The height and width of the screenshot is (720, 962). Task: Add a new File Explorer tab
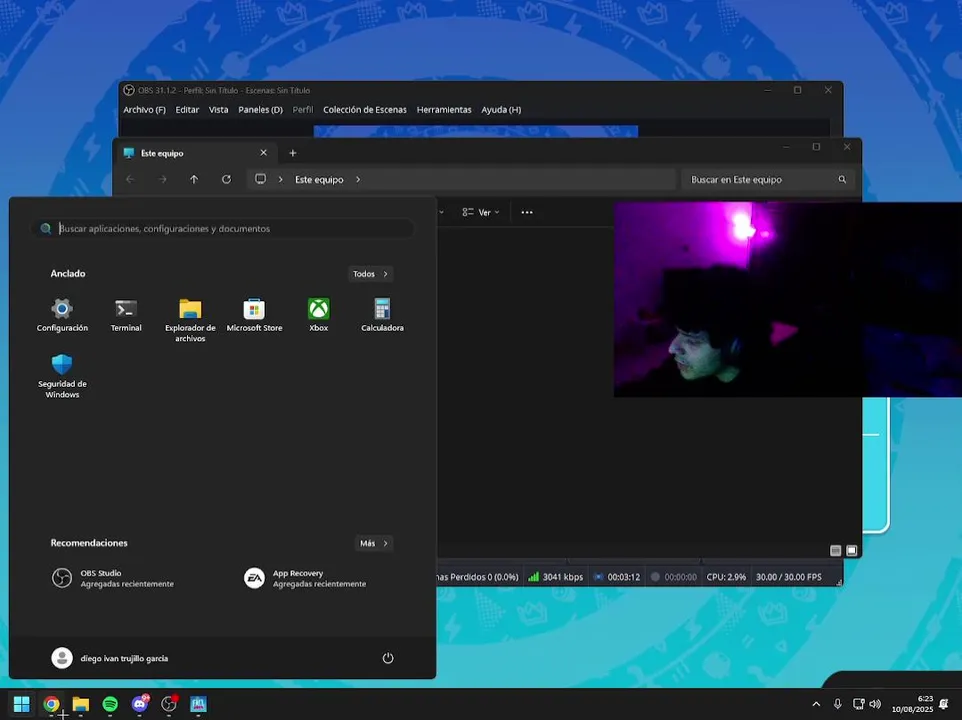[293, 153]
